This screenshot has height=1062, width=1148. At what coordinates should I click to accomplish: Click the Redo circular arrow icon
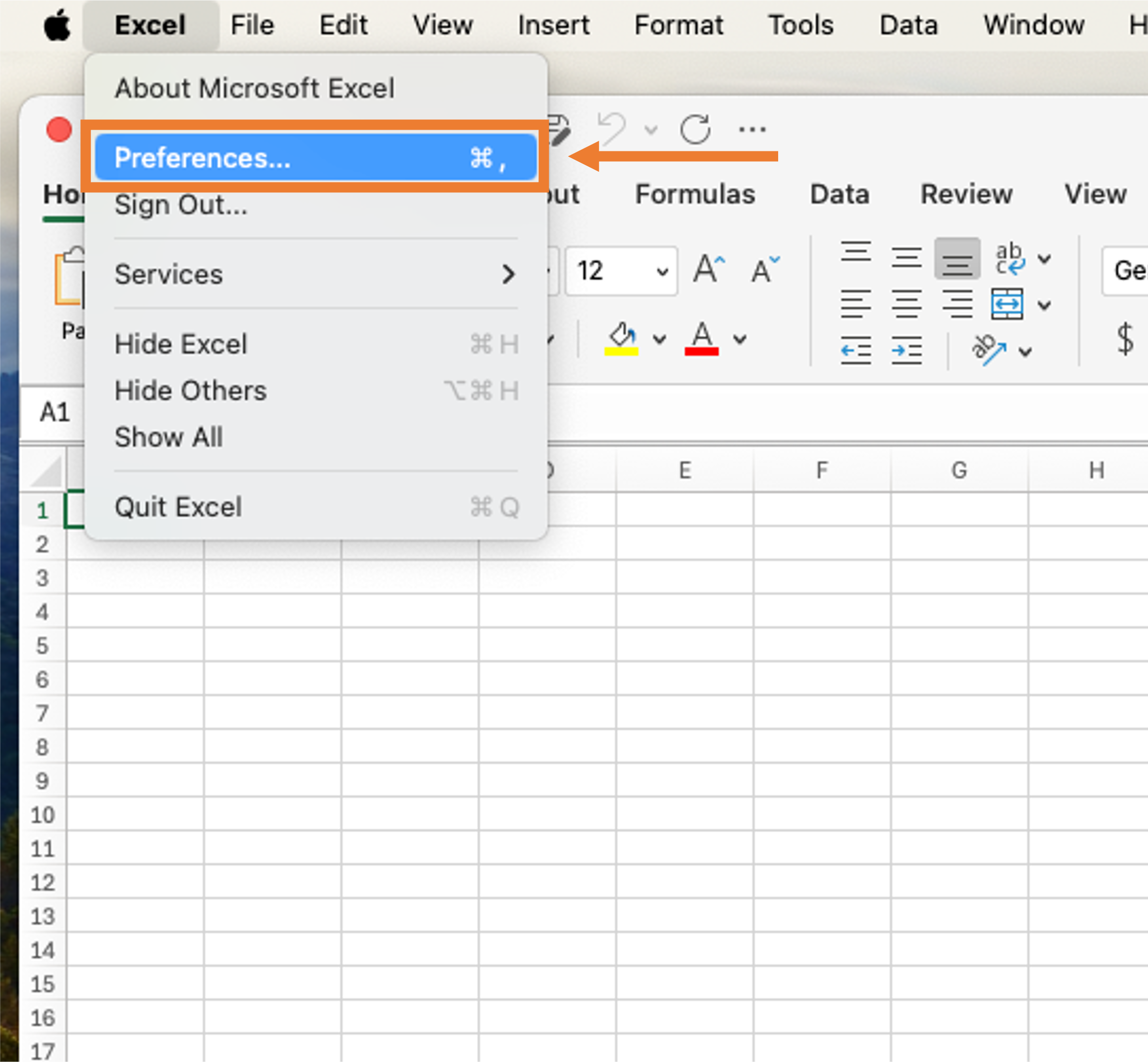[695, 129]
